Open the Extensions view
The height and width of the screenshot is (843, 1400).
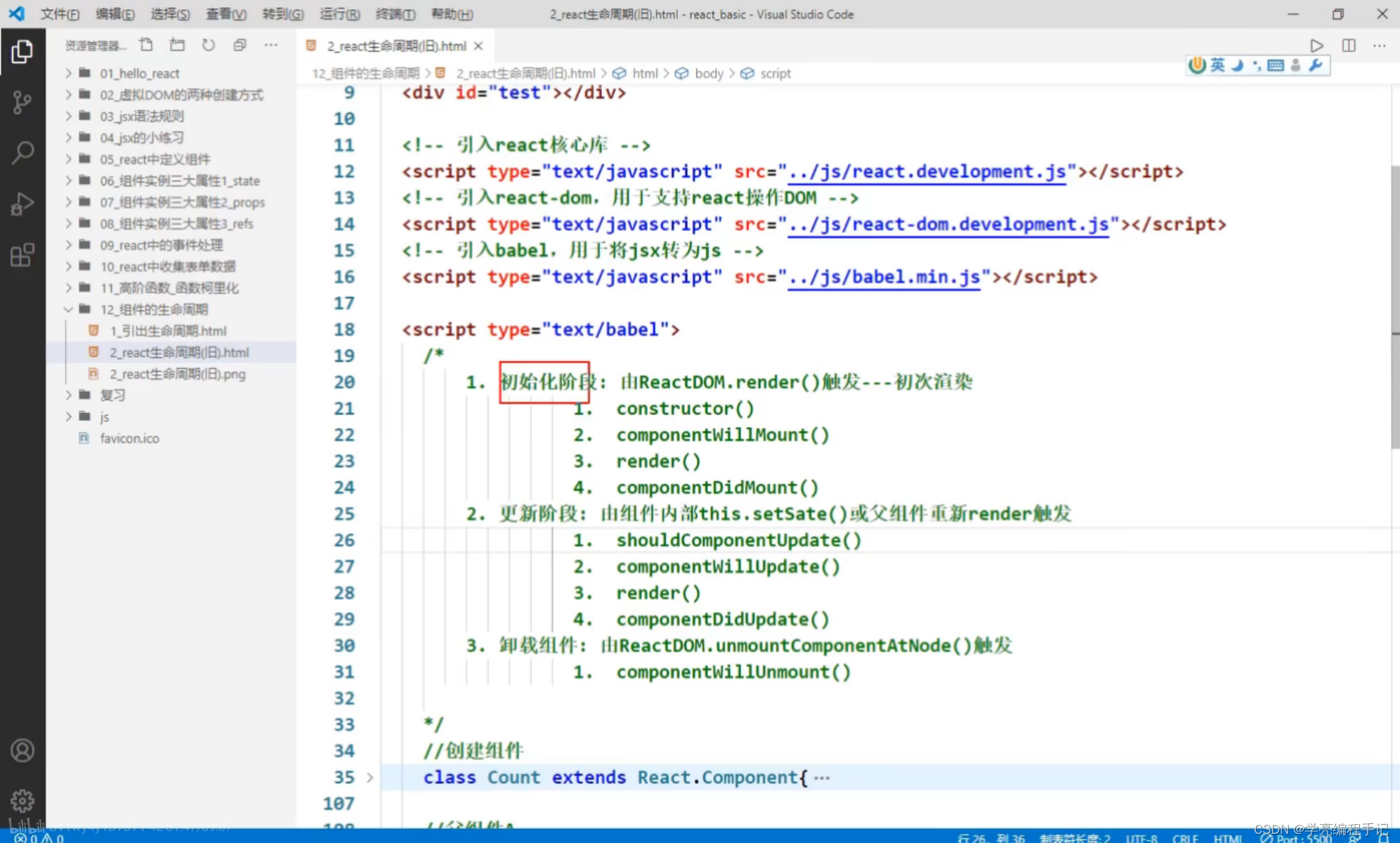pyautogui.click(x=22, y=255)
